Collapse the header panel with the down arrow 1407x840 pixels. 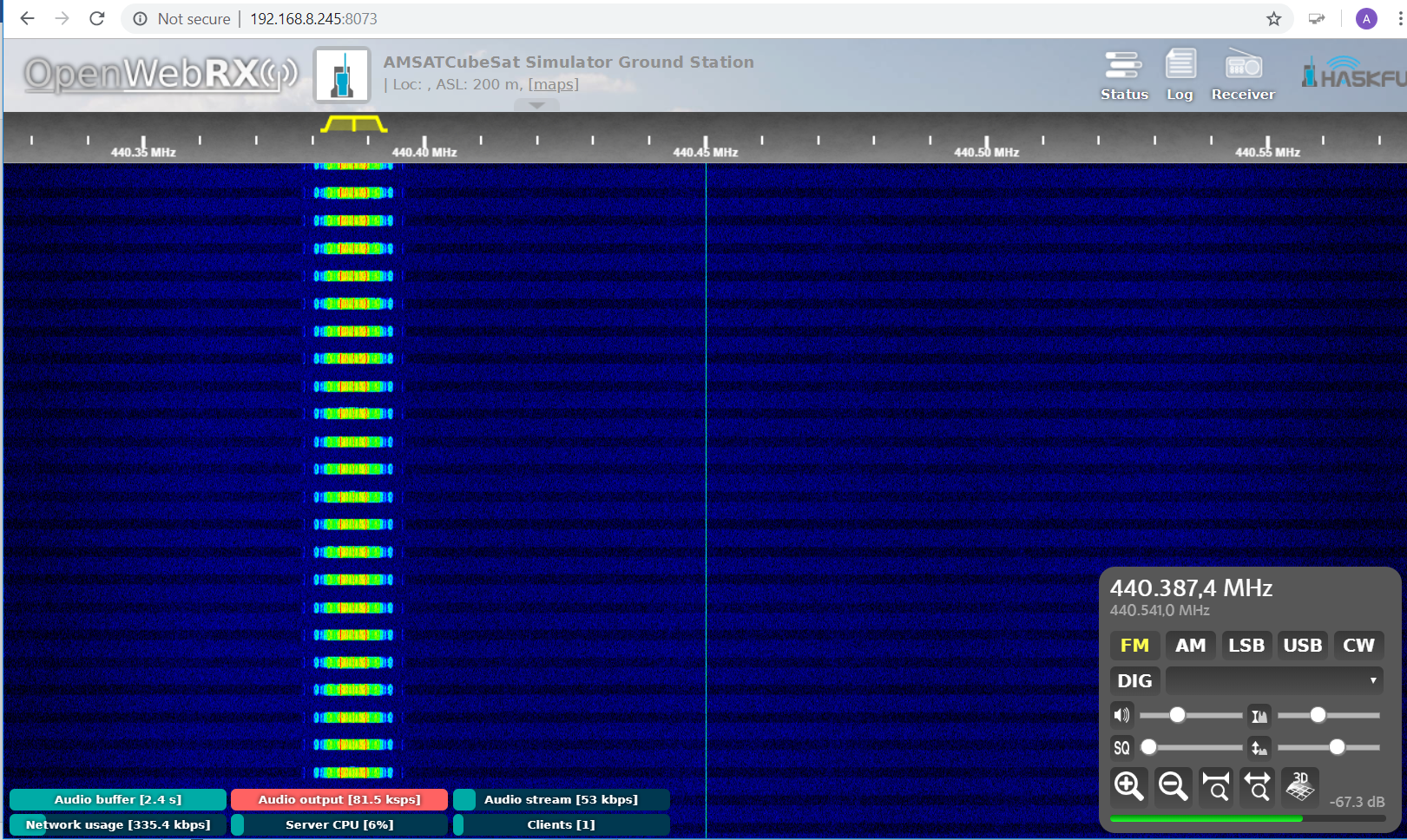pos(536,106)
